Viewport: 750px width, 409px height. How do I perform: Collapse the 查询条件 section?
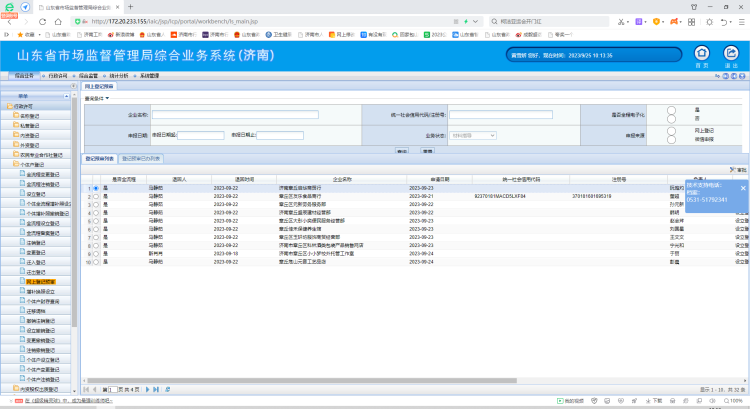point(96,98)
